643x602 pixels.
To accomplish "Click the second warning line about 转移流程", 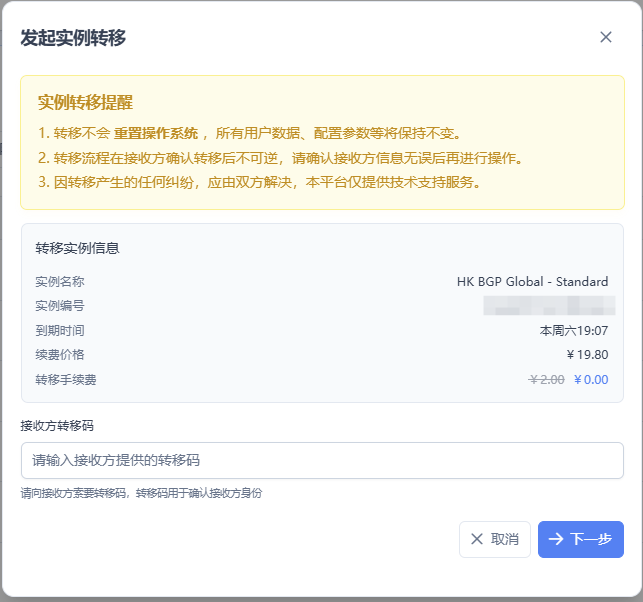I will [280, 158].
